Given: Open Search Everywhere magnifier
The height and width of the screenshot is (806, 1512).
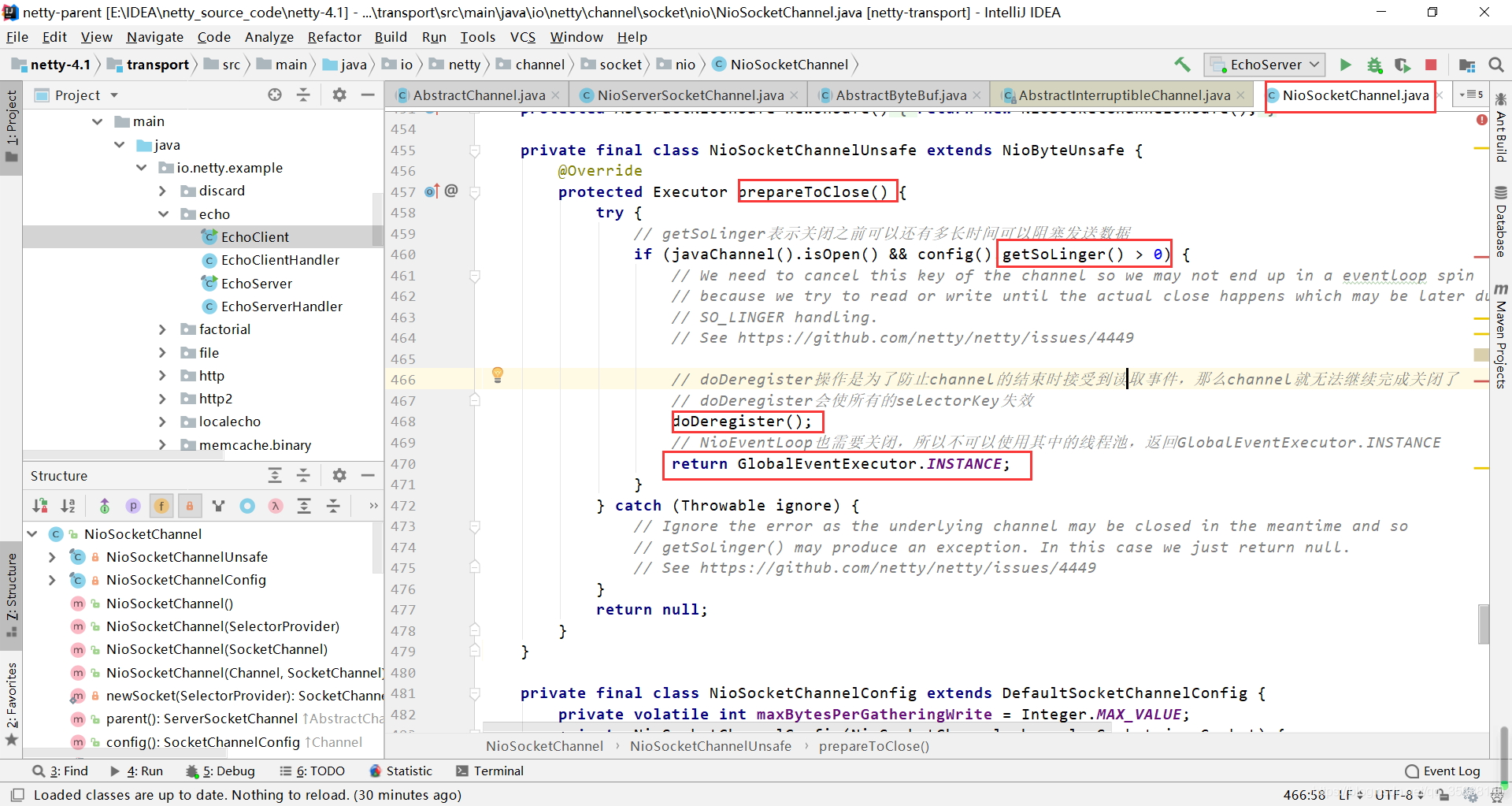Looking at the screenshot, I should (1495, 65).
